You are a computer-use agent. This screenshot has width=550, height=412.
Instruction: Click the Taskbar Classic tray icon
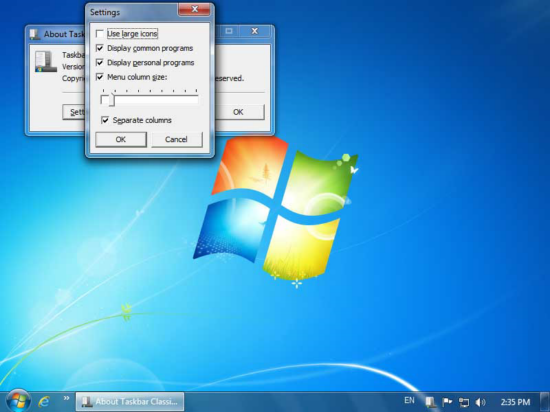tap(430, 402)
